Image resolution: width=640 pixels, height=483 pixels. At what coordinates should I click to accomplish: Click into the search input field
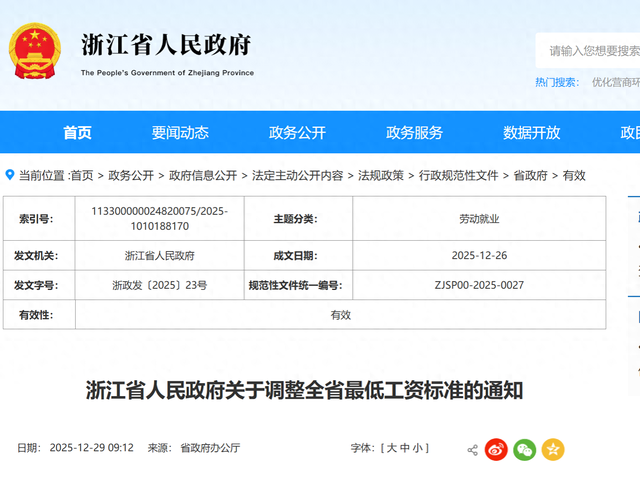tap(588, 51)
